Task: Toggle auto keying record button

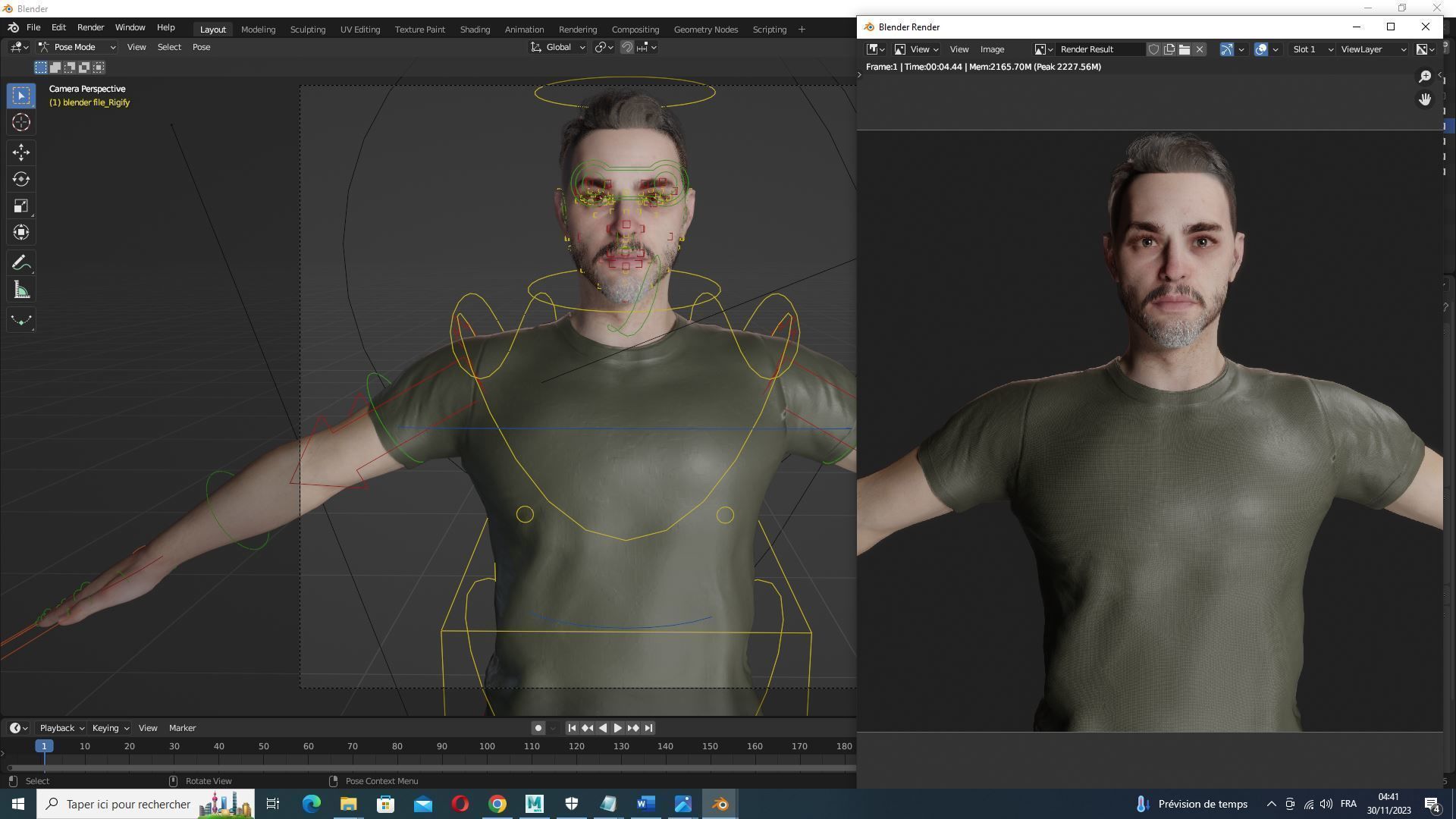Action: pyautogui.click(x=538, y=728)
